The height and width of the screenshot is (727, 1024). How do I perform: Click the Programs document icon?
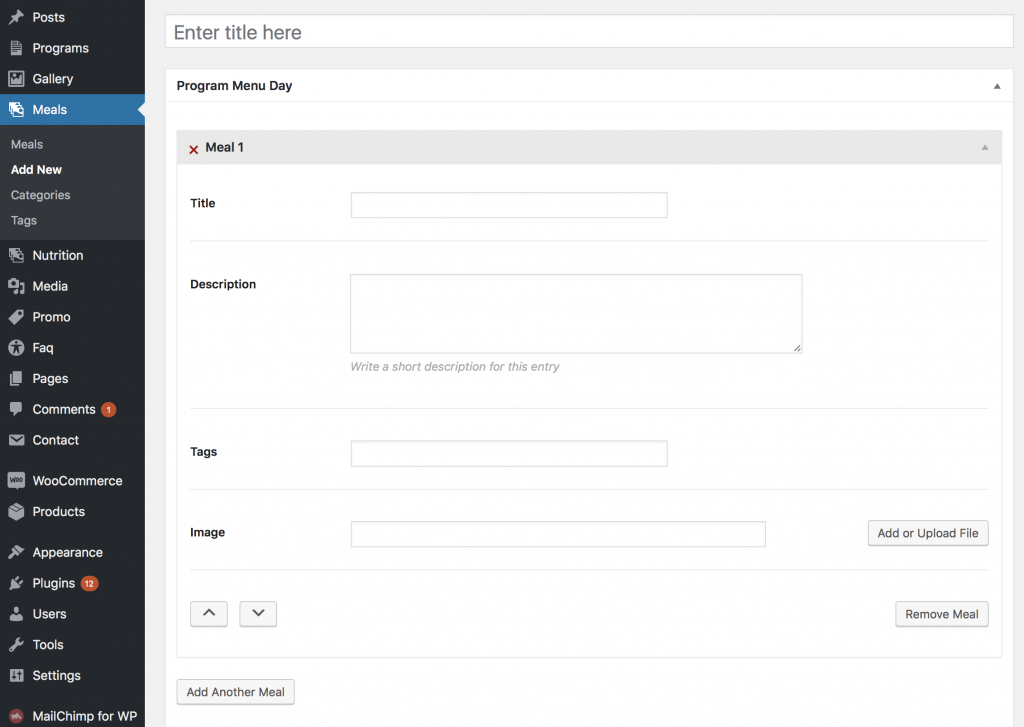point(16,48)
